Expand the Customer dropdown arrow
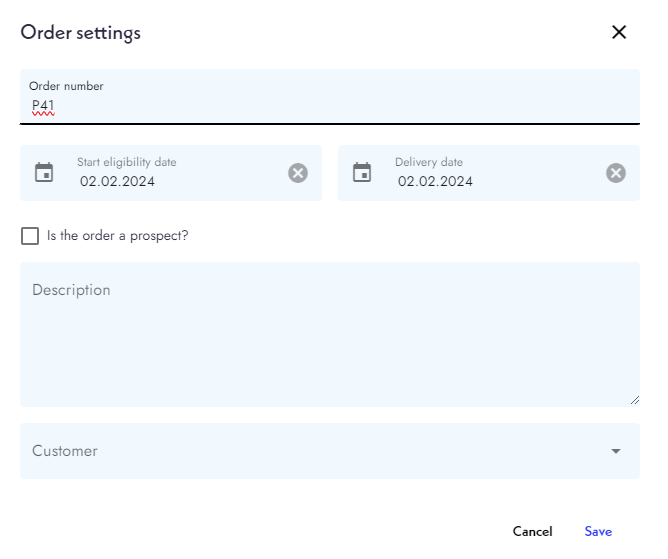Viewport: 668px width, 559px height. tap(616, 451)
